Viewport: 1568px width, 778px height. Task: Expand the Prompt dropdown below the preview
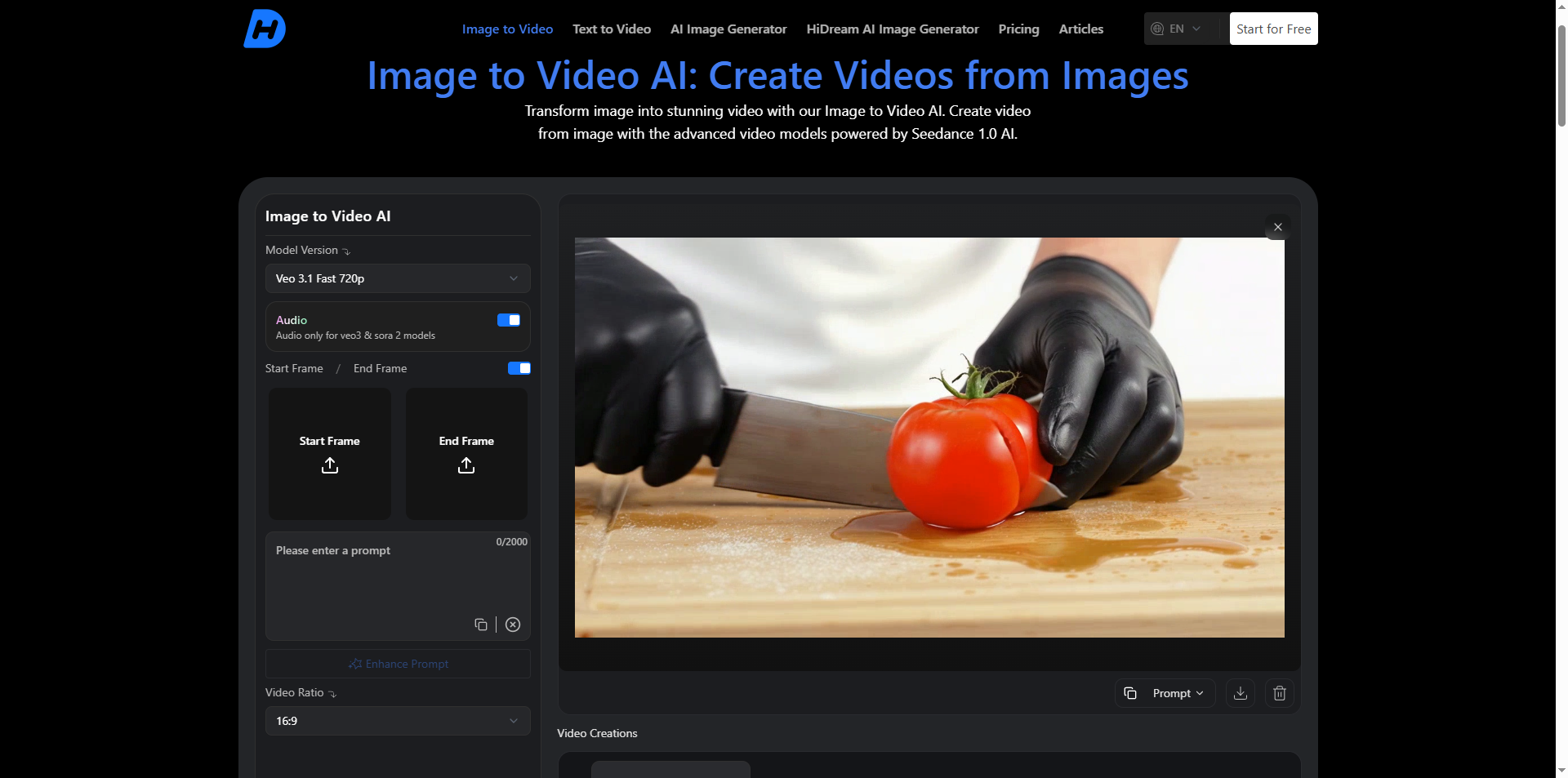click(1178, 693)
